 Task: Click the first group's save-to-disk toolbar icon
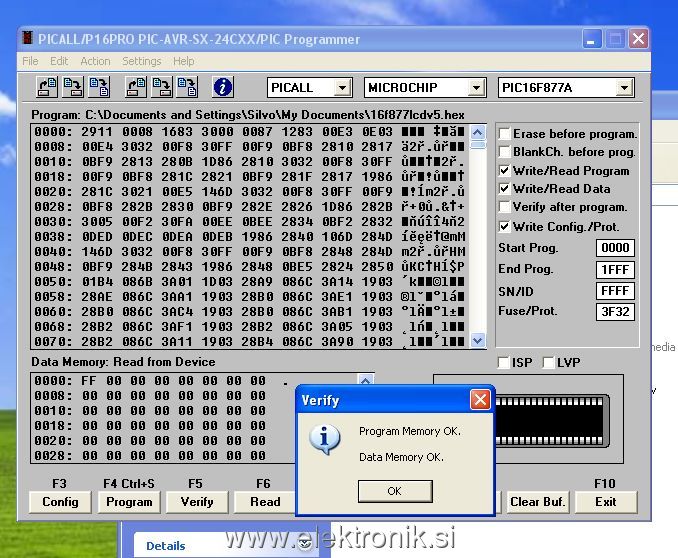tap(73, 87)
